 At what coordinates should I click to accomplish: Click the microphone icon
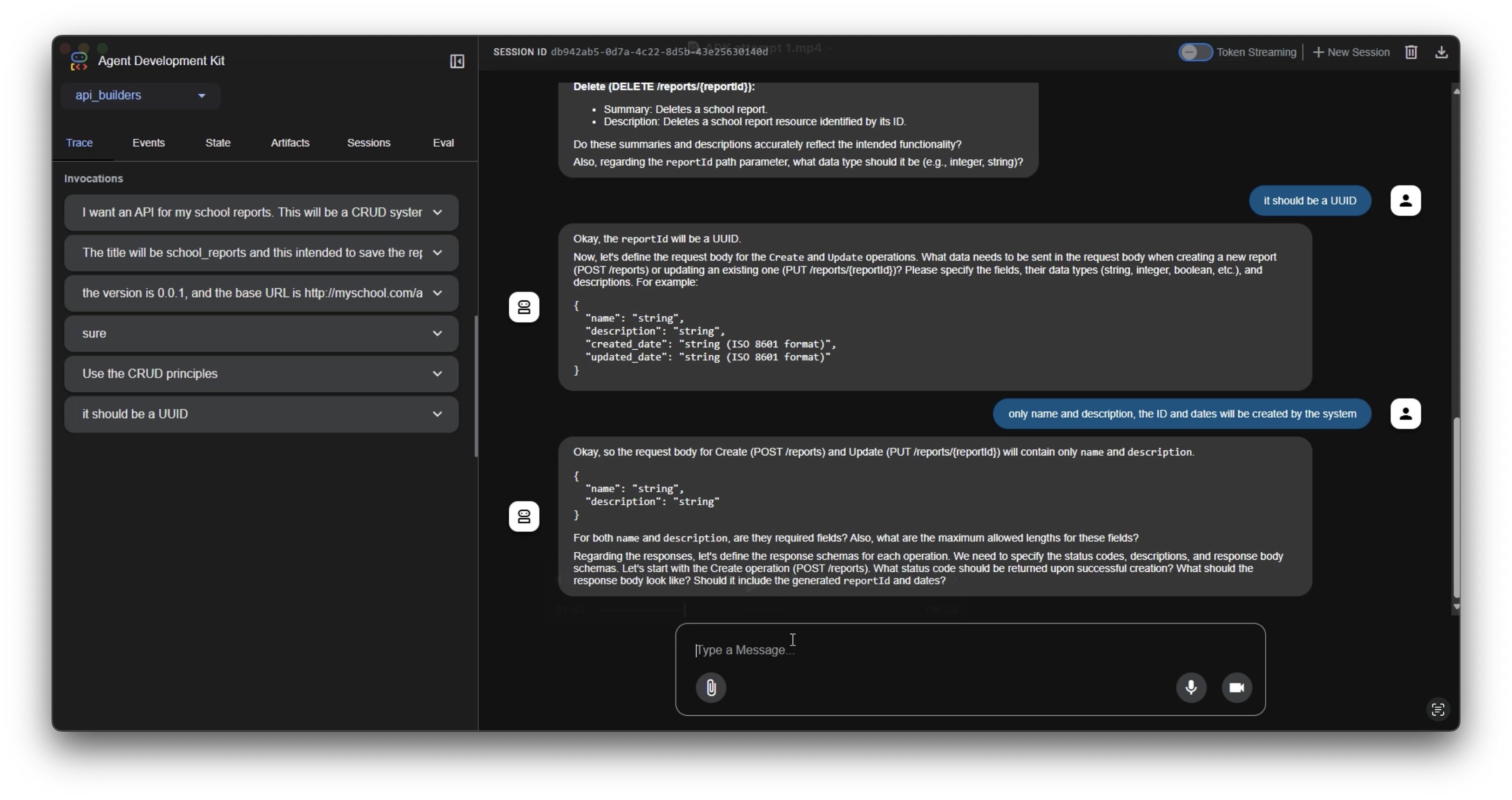coord(1191,687)
